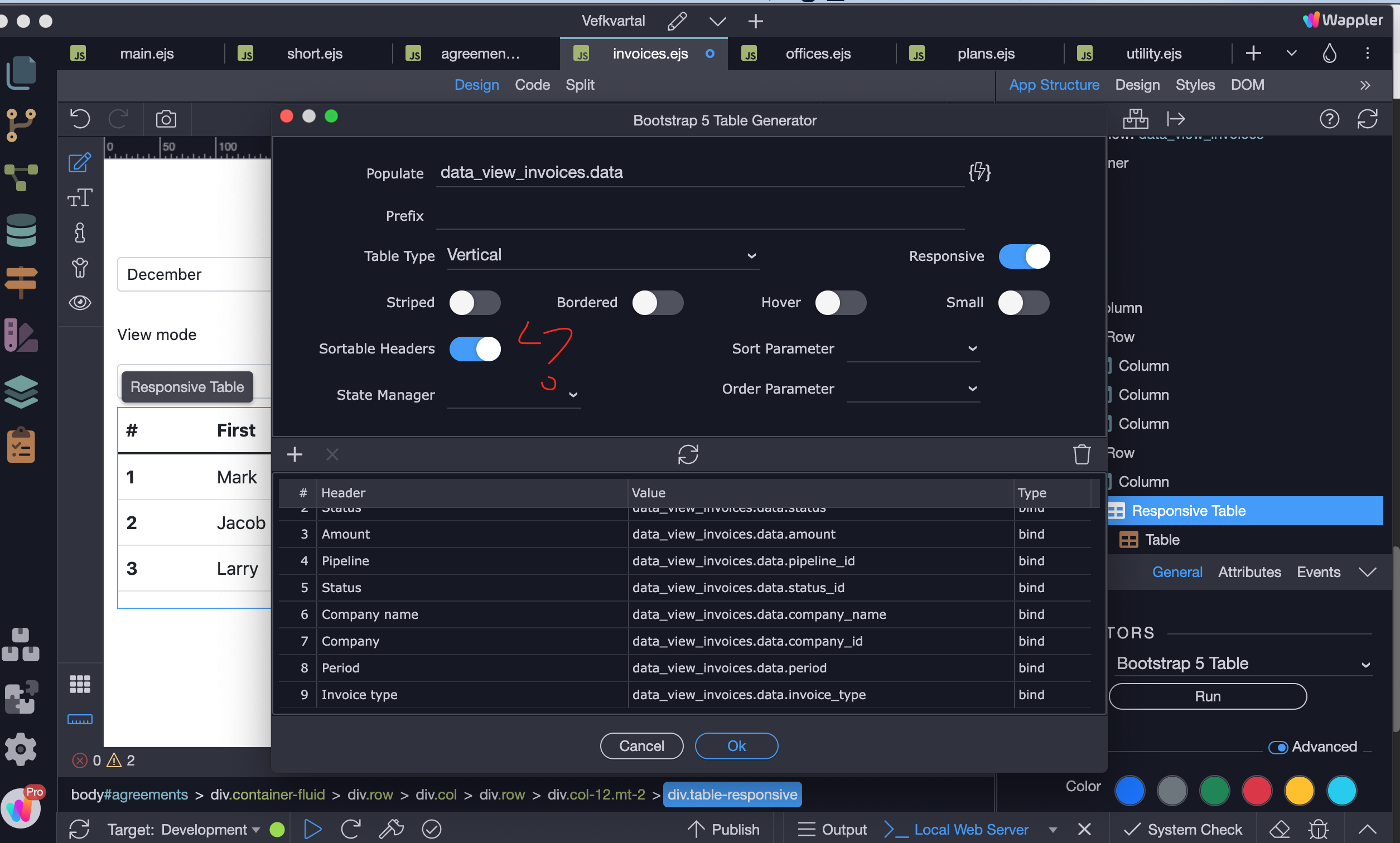Open the Table Type Vertical dropdown
Viewport: 1400px width, 843px height.
pos(602,255)
